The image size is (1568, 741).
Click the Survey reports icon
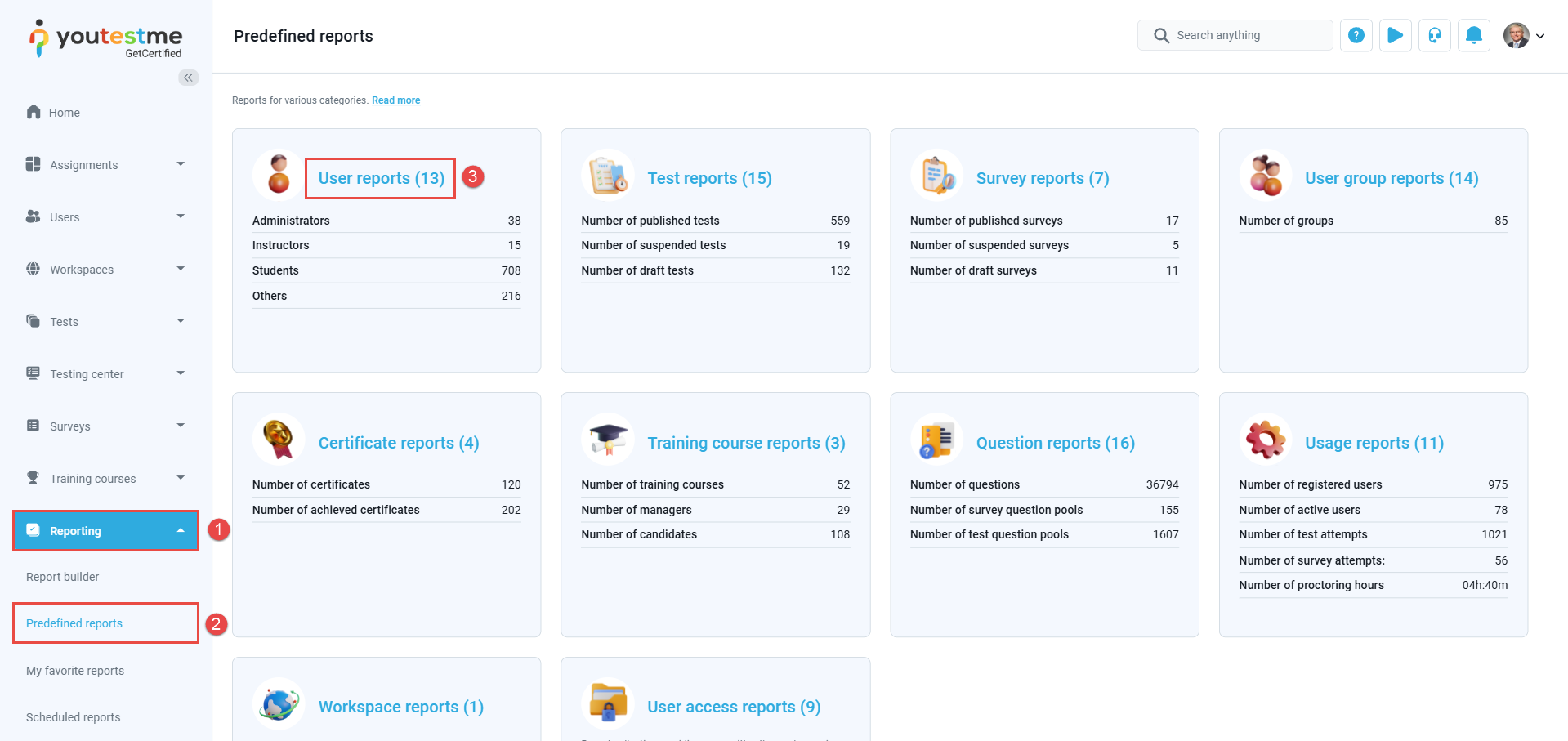click(937, 175)
